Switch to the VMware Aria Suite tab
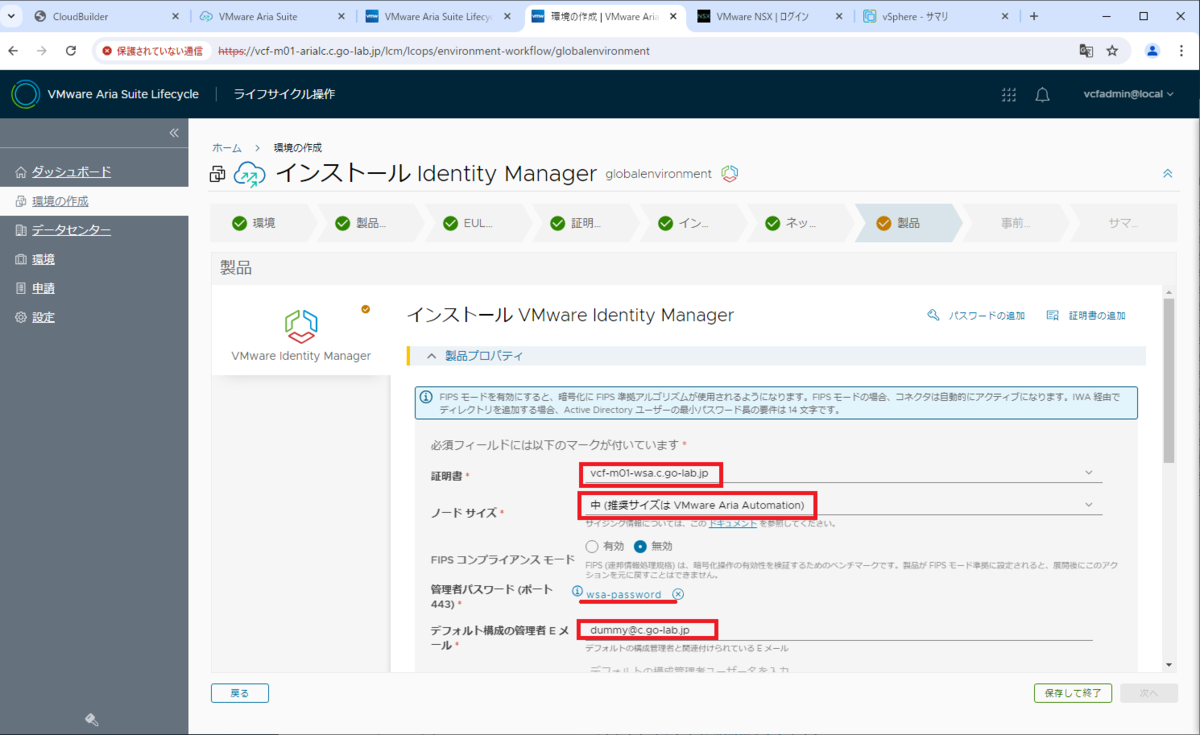This screenshot has height=735, width=1200. [272, 16]
